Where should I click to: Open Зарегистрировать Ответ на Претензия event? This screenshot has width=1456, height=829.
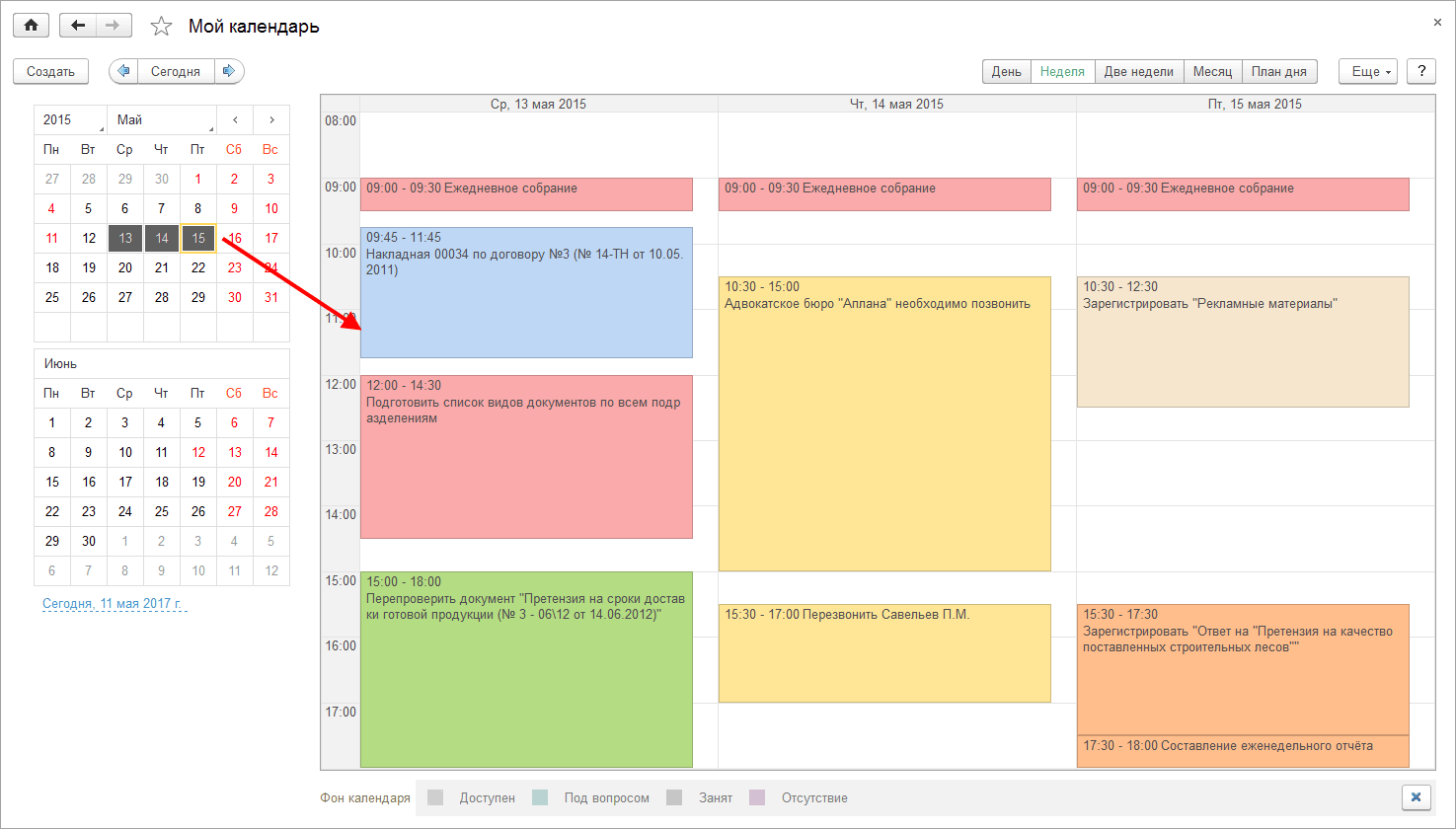(x=1243, y=669)
